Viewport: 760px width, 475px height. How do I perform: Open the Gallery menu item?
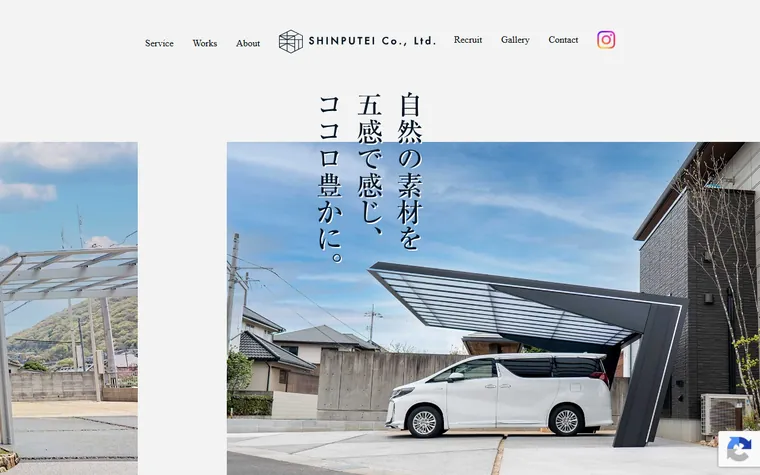(515, 40)
